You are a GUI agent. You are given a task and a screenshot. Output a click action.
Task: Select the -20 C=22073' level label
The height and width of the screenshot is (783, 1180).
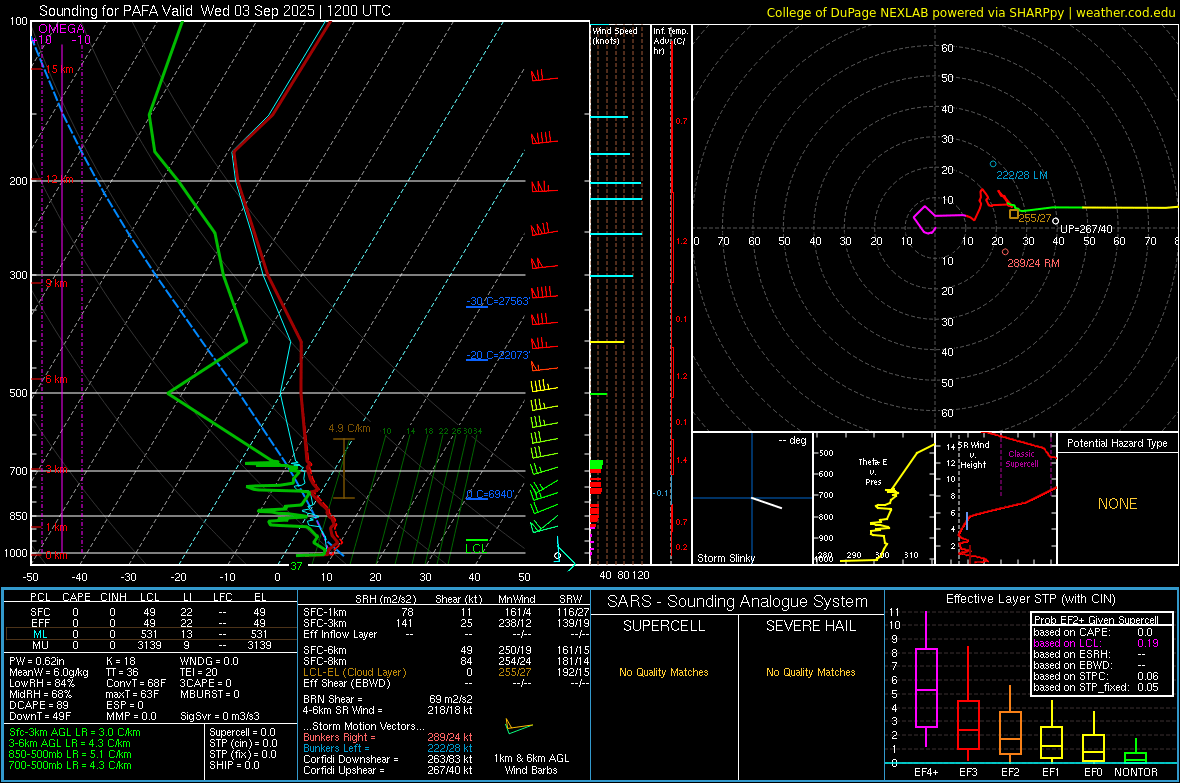(498, 355)
